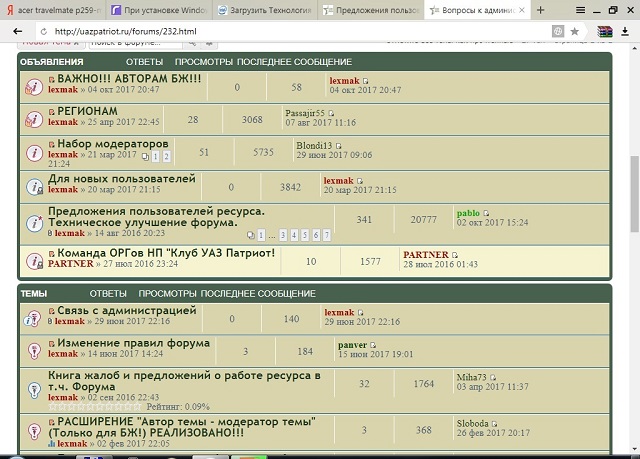Image resolution: width=640 pixels, height=459 pixels.
Task: Click the lightbulb icon beside Книга жалоб topic
Action: click(33, 384)
